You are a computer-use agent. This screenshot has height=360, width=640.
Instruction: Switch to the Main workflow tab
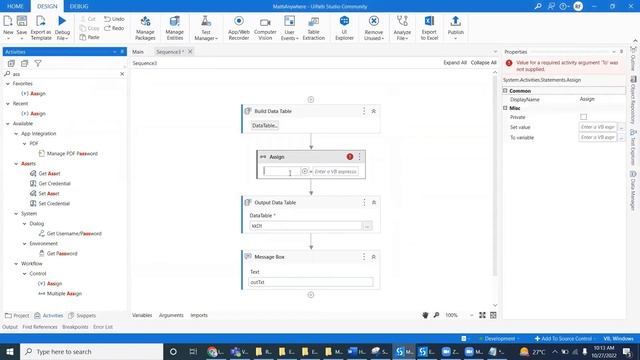[x=138, y=52]
